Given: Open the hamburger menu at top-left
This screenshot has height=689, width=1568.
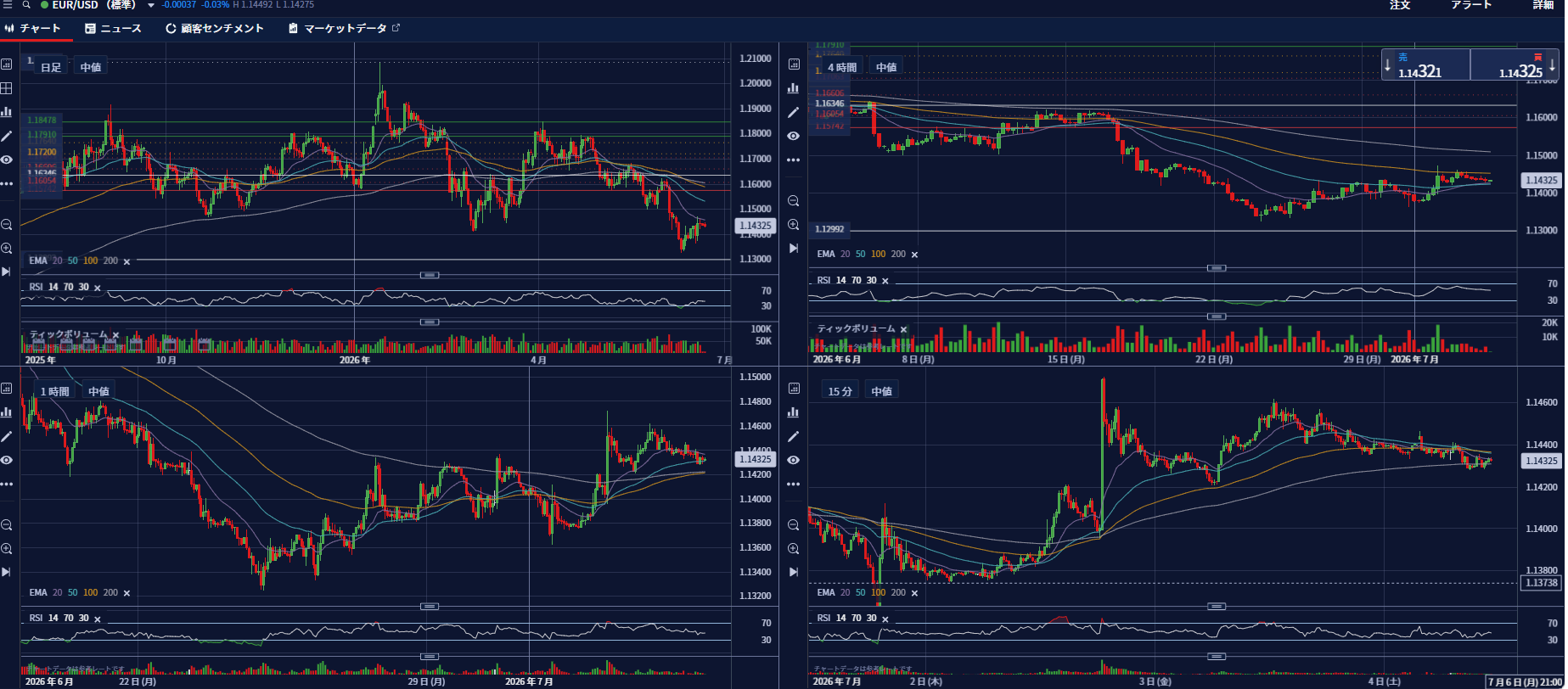Looking at the screenshot, I should click(x=7, y=5).
